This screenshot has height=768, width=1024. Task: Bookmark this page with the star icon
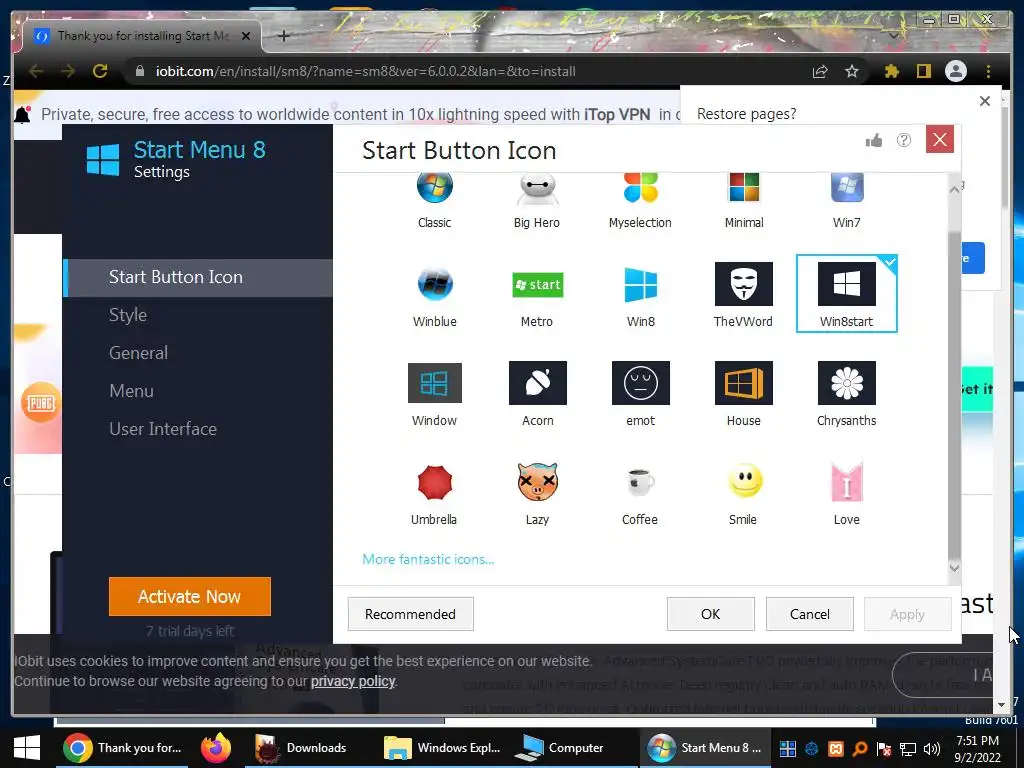pos(852,71)
